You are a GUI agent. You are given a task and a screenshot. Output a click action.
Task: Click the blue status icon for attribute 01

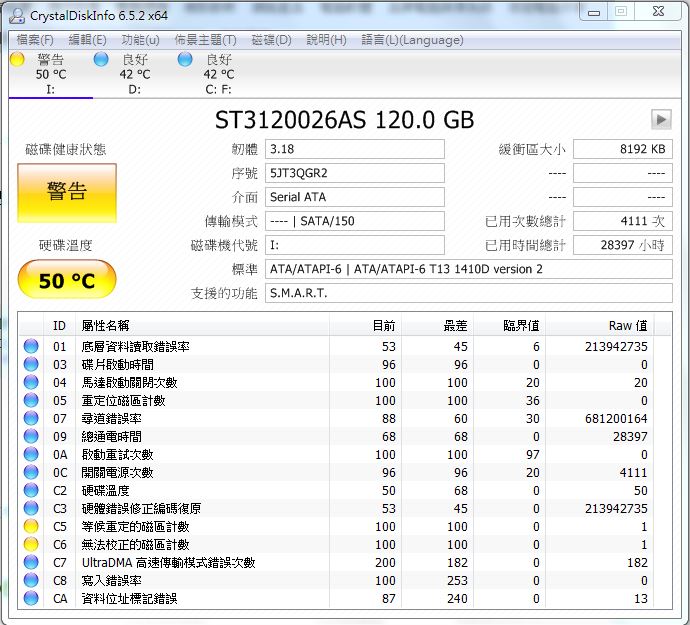31,346
